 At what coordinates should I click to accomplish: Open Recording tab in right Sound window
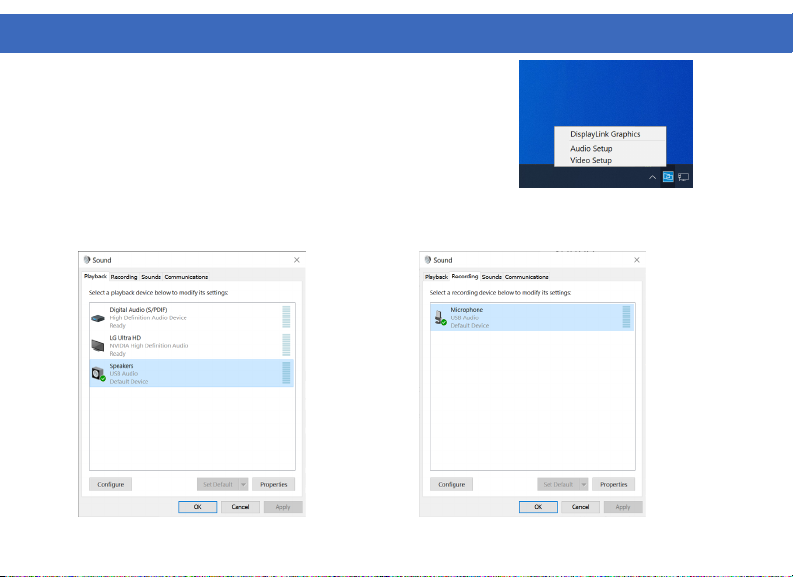[464, 276]
